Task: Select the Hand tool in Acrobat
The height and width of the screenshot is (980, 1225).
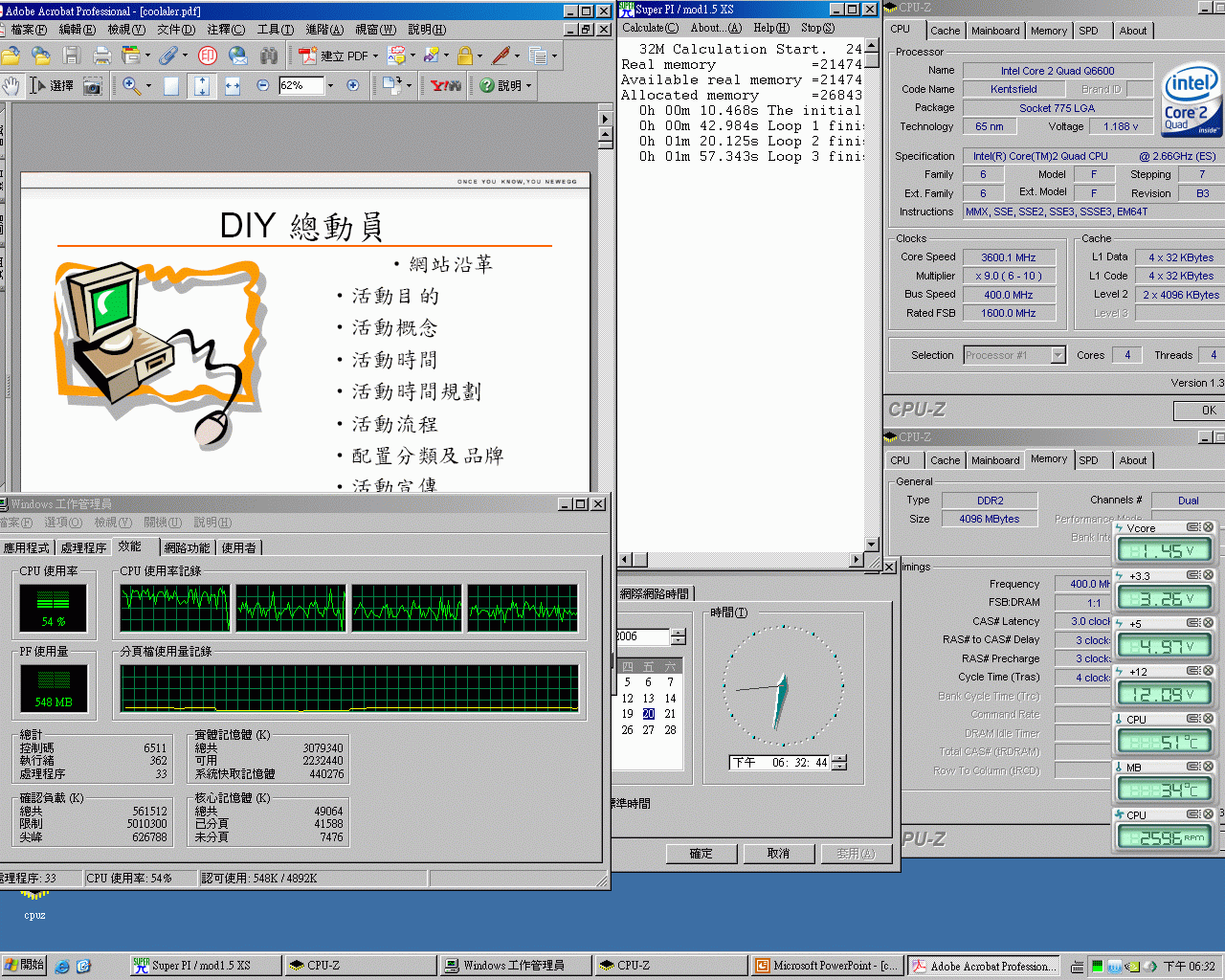Action: pyautogui.click(x=11, y=85)
